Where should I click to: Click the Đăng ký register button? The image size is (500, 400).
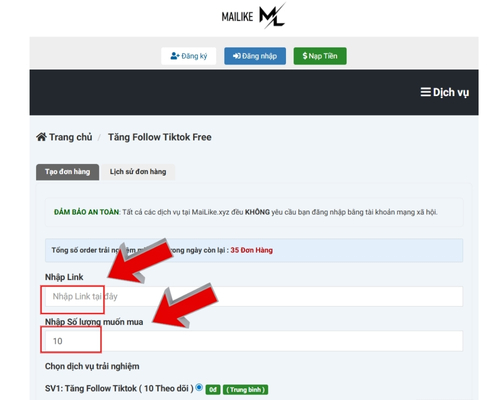[x=189, y=56]
